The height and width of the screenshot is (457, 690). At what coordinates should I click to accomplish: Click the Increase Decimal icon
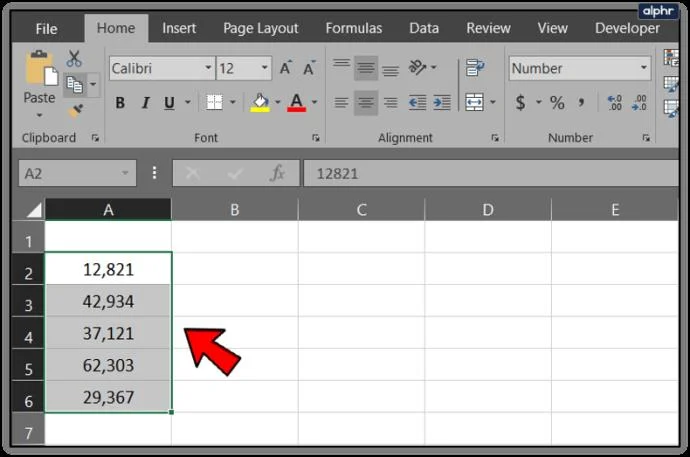coord(614,102)
